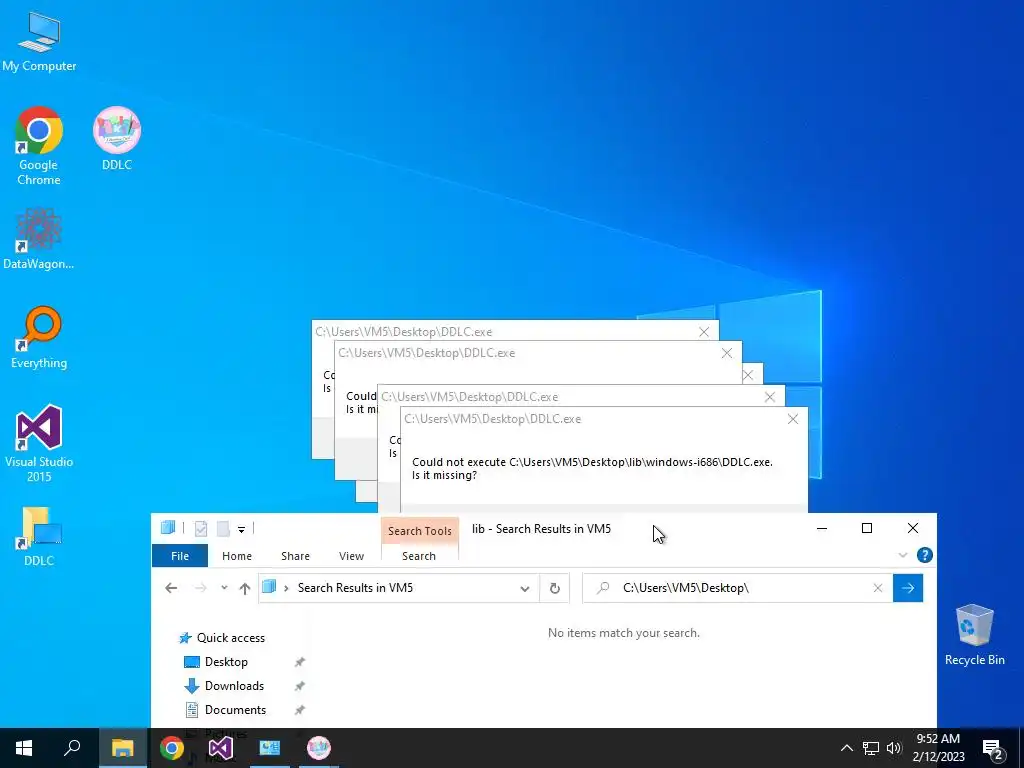Click Visual Studio icon in the taskbar
Screen dimensions: 1024x768
(221, 748)
